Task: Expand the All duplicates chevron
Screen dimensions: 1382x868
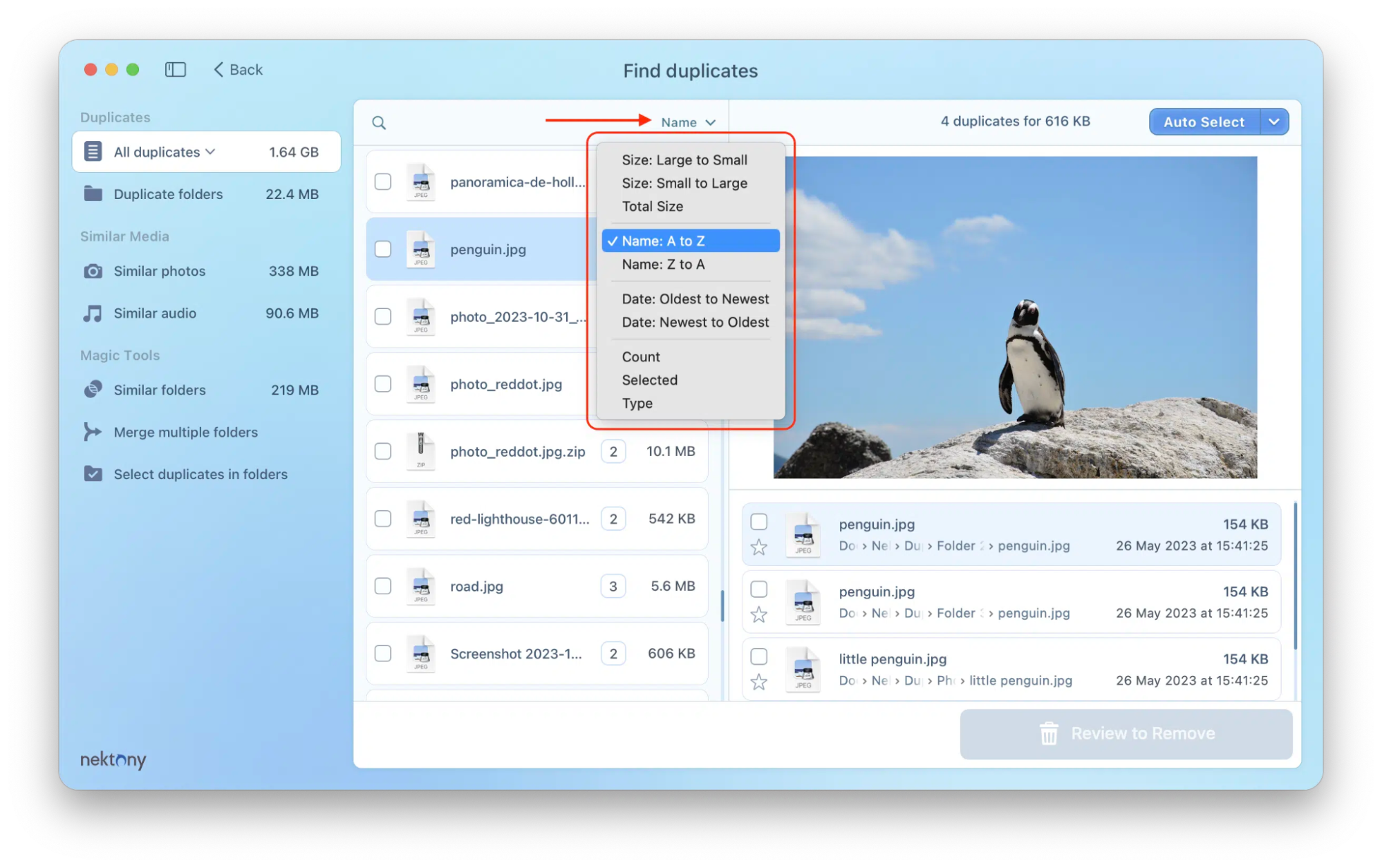Action: (211, 151)
